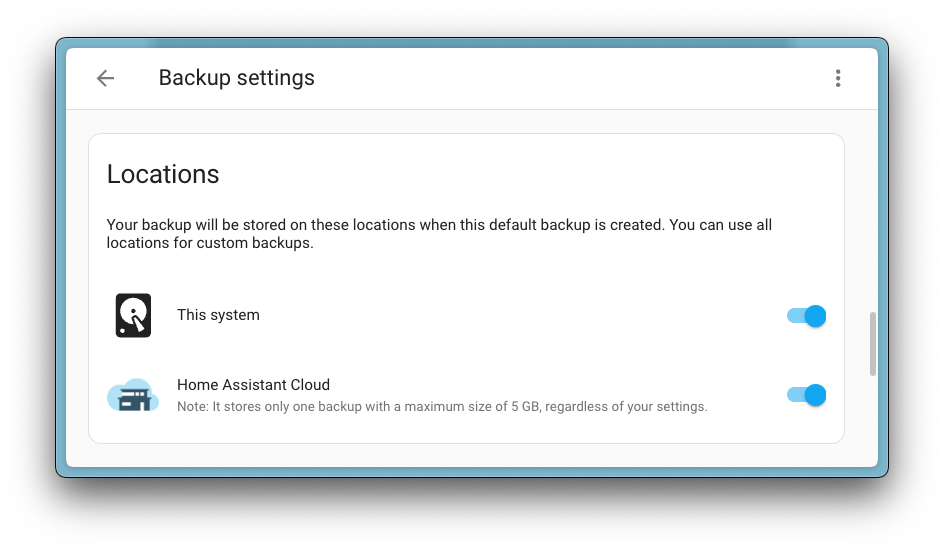Go back using the left arrow icon
944x551 pixels.
(105, 78)
